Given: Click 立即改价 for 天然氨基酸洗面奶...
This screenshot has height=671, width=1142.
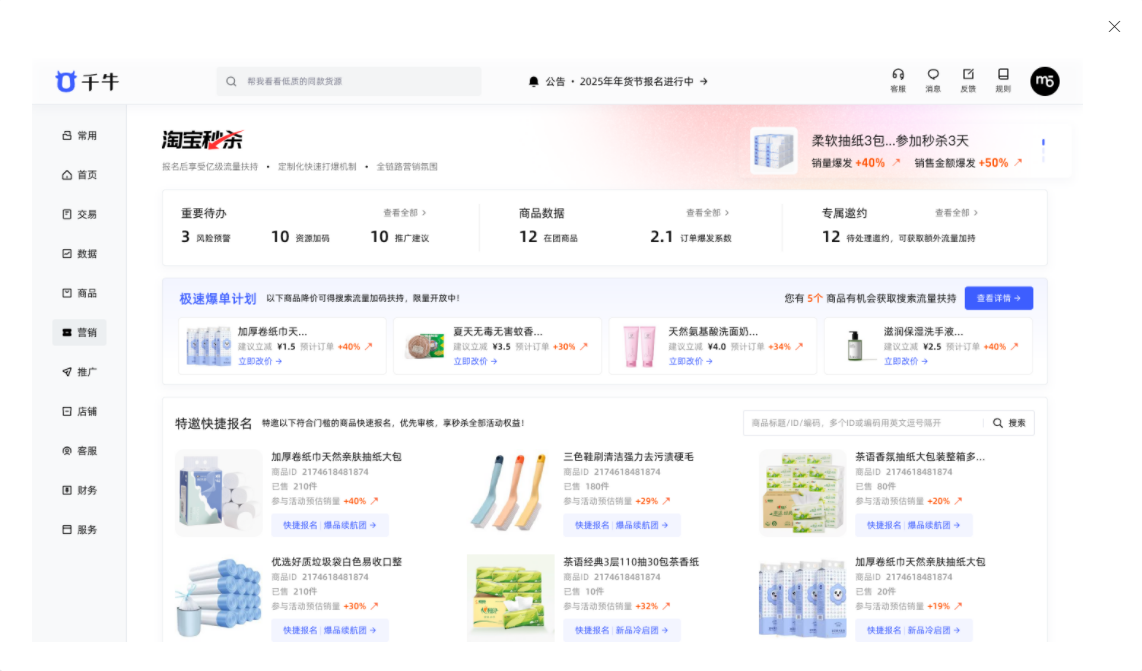Looking at the screenshot, I should click(x=690, y=361).
